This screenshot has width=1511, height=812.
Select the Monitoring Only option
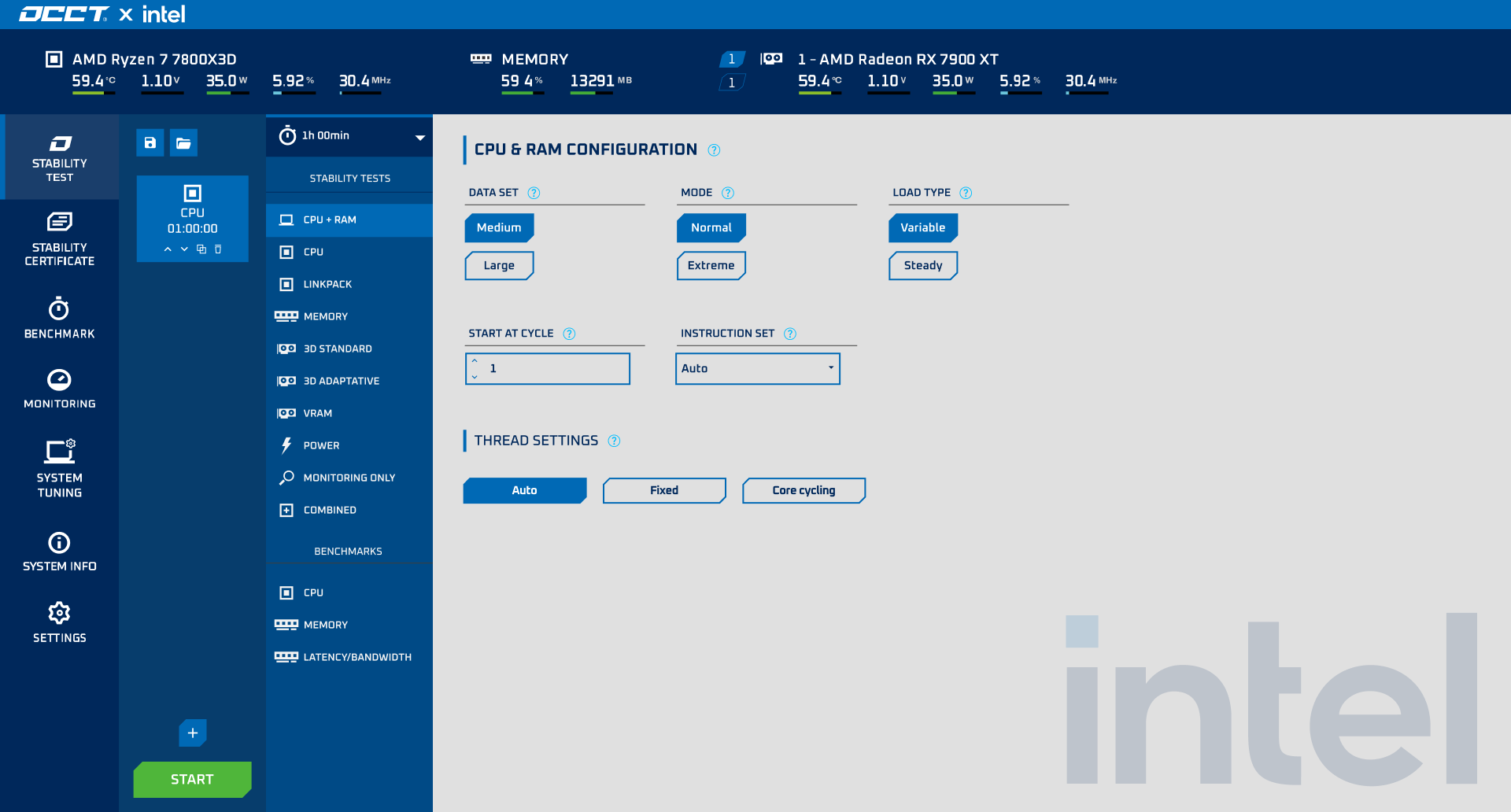tap(349, 478)
